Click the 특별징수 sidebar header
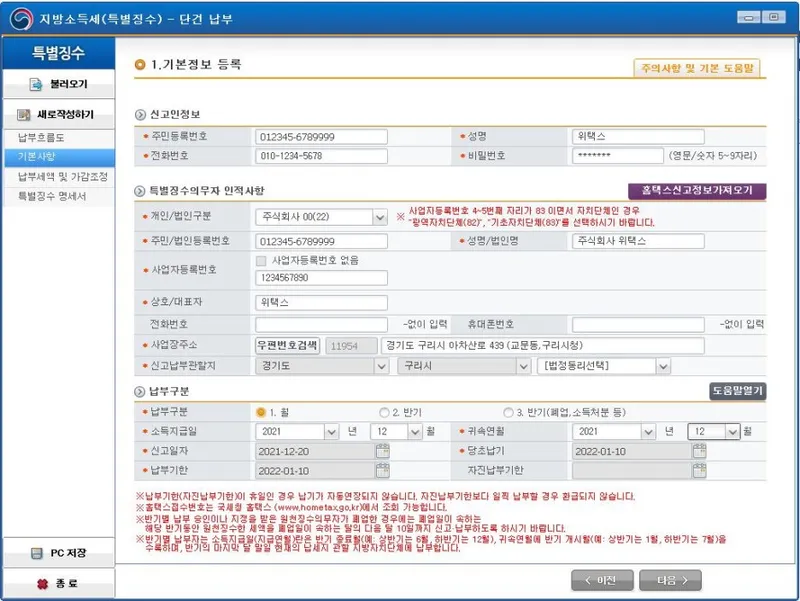 pyautogui.click(x=59, y=53)
